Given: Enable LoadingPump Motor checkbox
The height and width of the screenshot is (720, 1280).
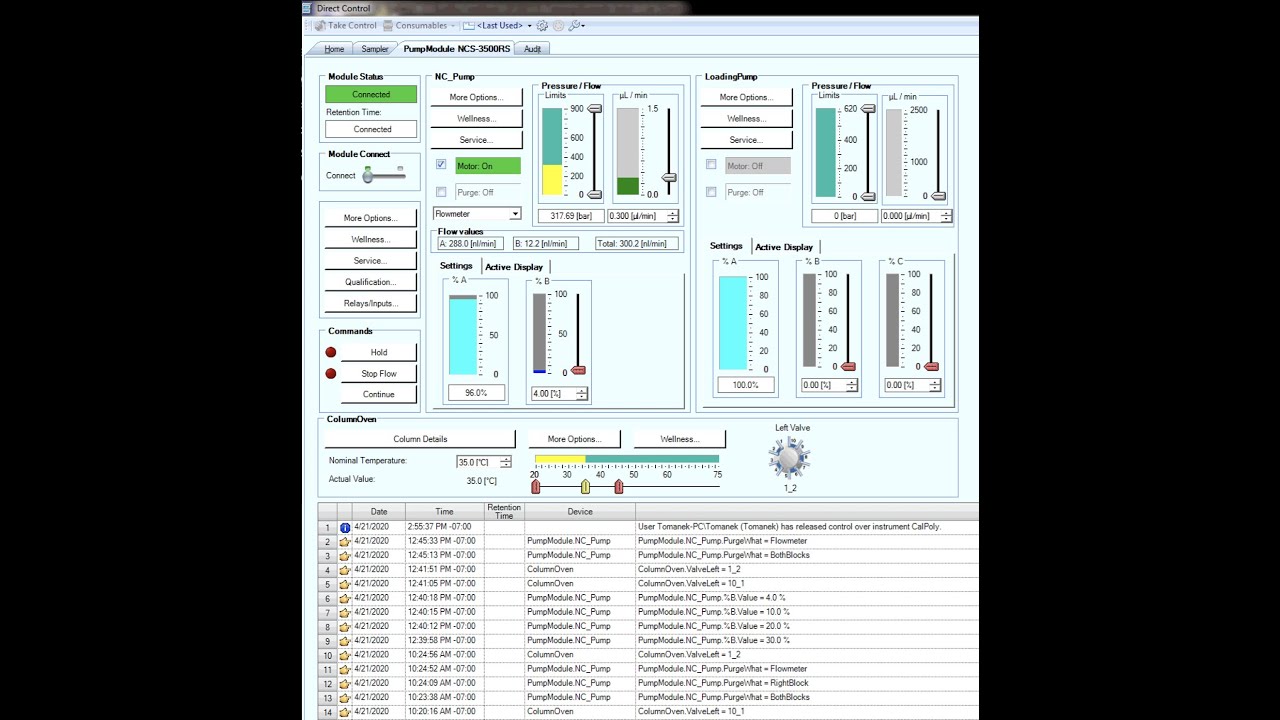Looking at the screenshot, I should (711, 165).
